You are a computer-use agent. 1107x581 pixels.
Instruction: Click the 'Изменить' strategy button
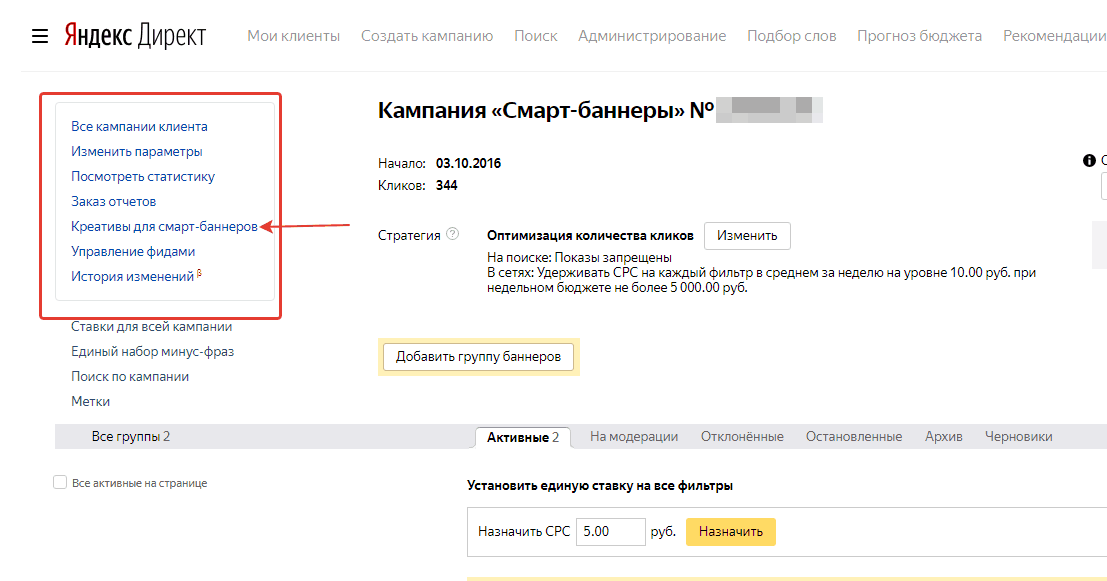pyautogui.click(x=747, y=236)
